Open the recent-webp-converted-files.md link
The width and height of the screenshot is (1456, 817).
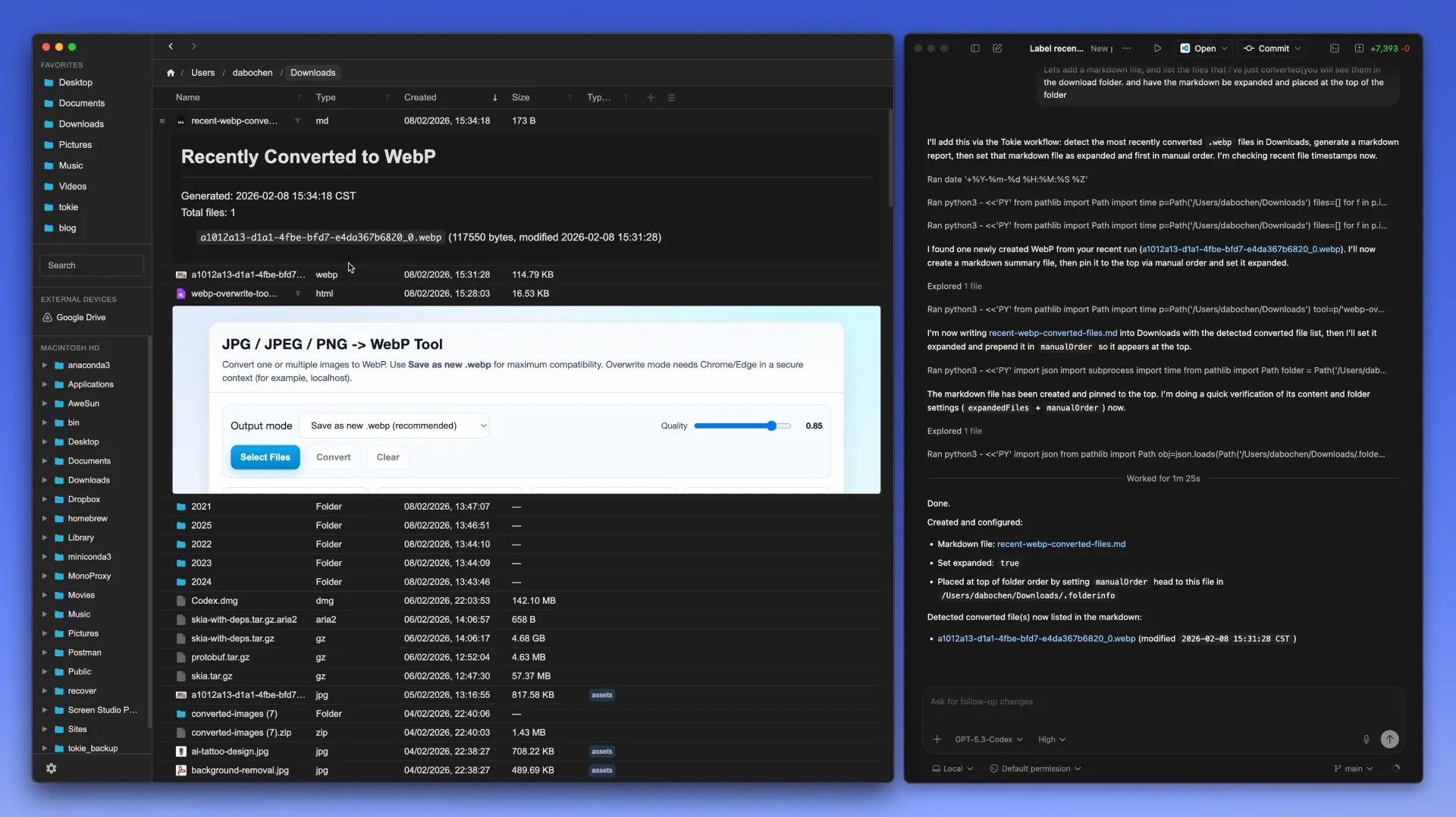tap(1053, 332)
